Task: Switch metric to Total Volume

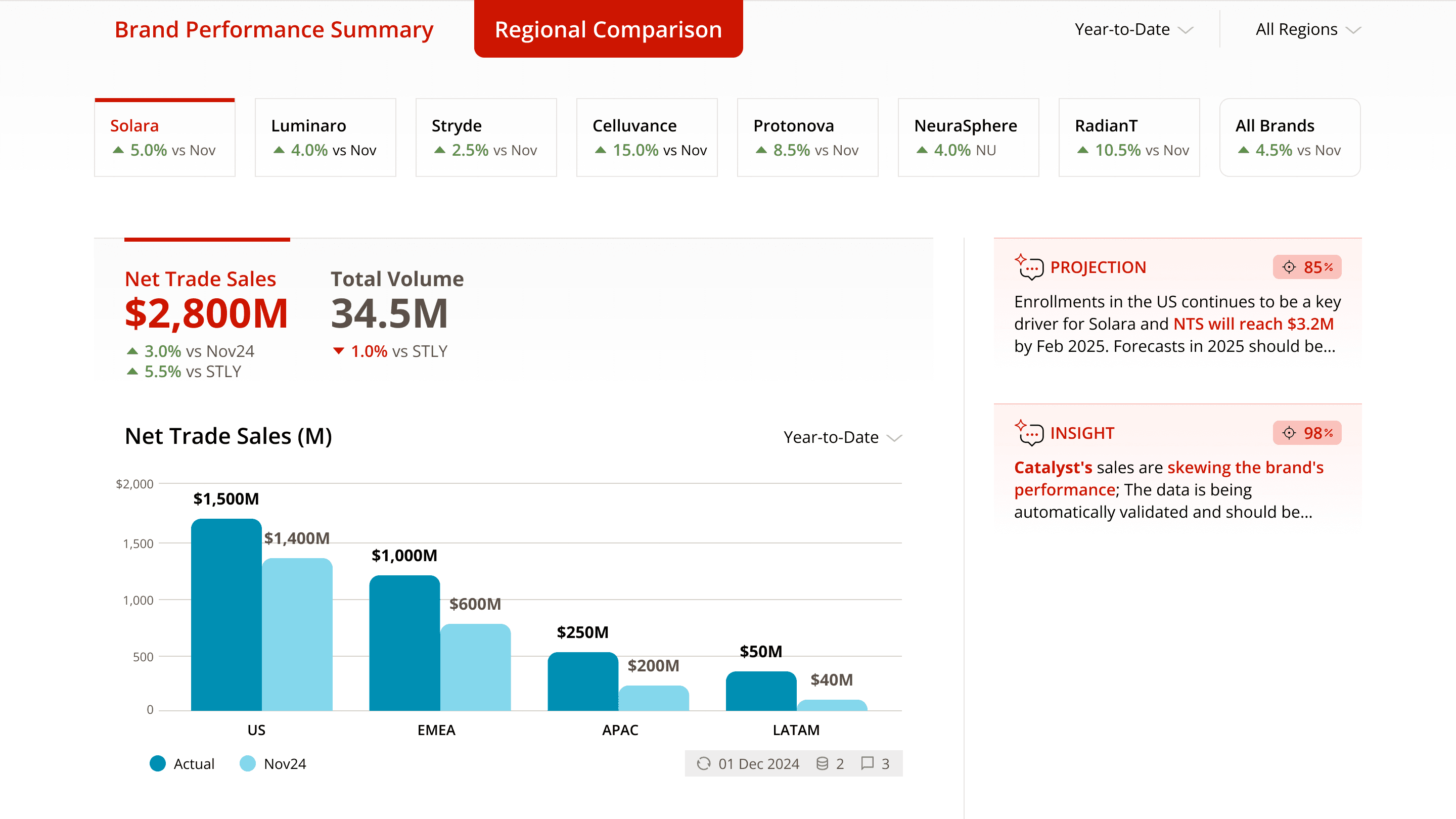Action: (397, 279)
